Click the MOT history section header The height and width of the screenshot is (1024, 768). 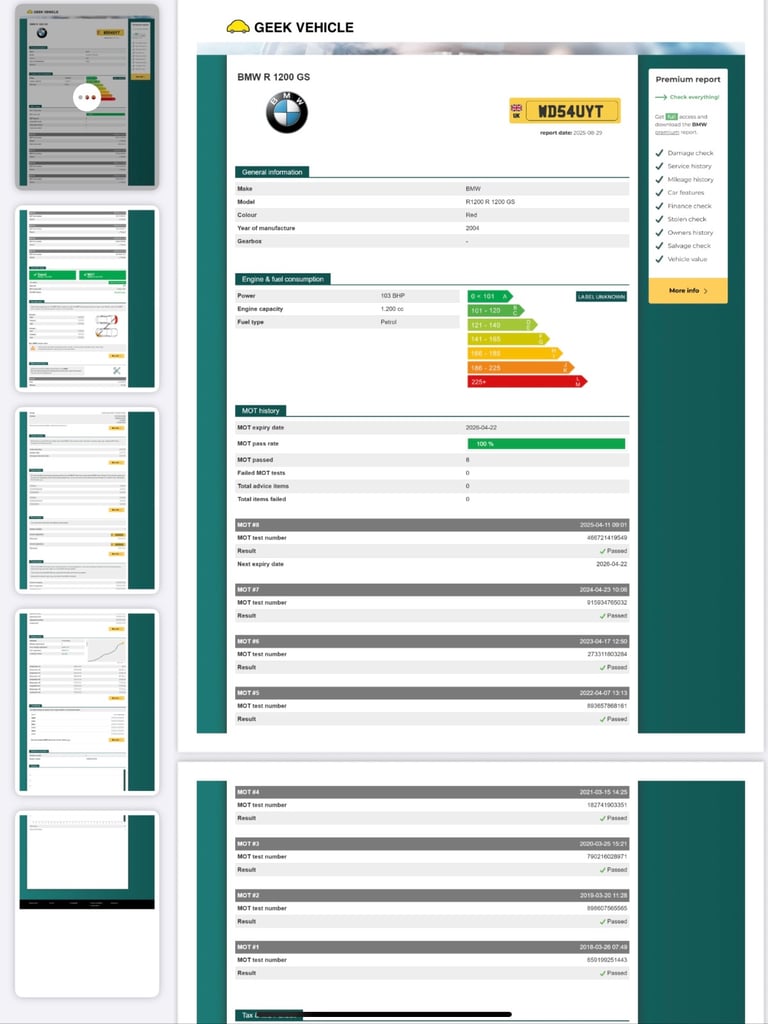(261, 411)
